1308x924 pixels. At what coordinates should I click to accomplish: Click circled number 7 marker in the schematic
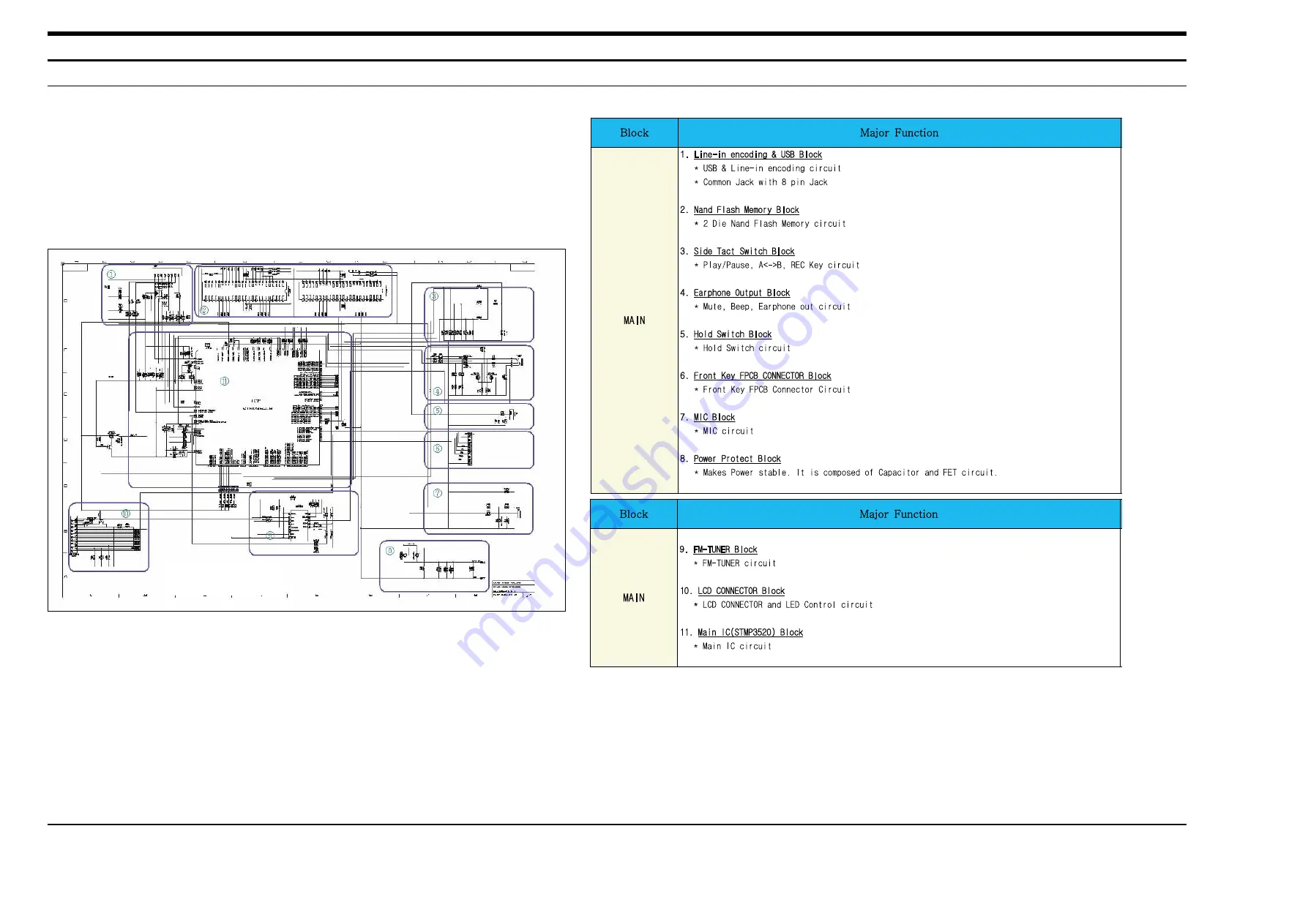tap(438, 493)
